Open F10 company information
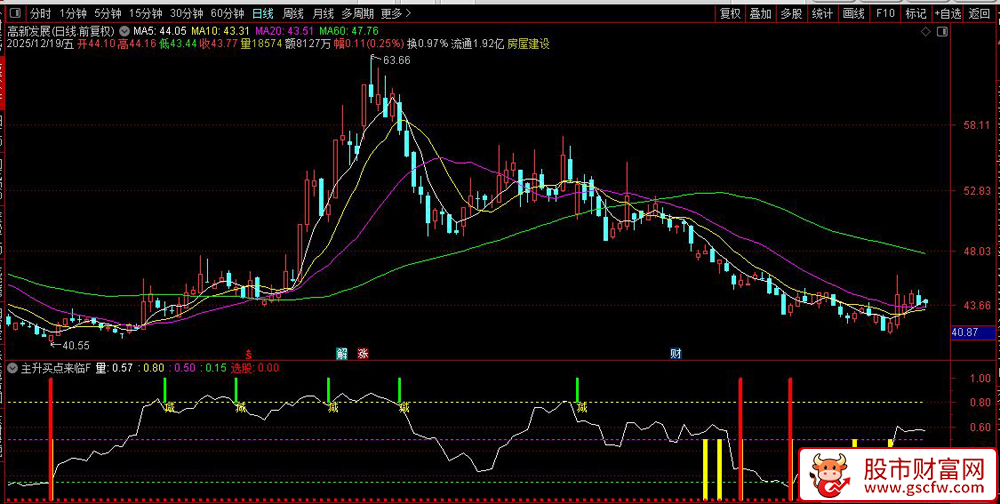The image size is (1000, 504). (885, 14)
